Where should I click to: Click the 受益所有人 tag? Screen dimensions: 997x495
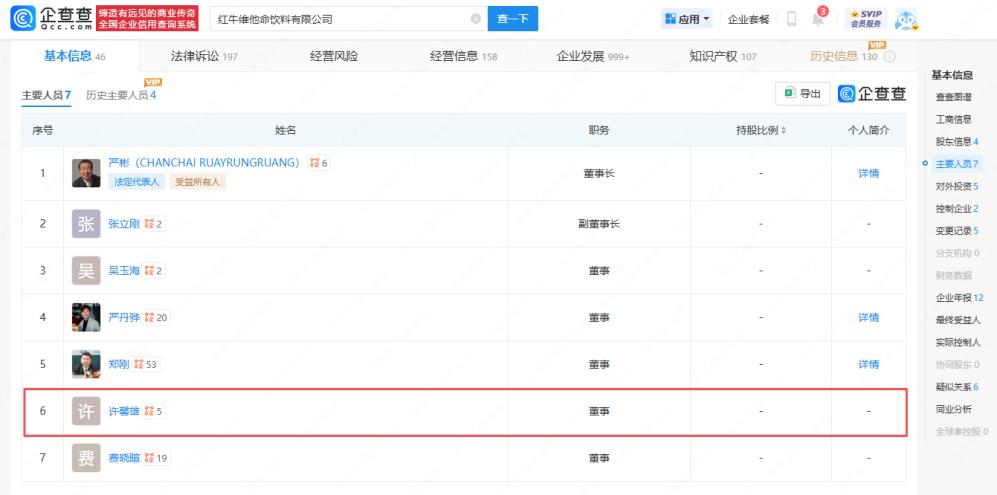[197, 181]
